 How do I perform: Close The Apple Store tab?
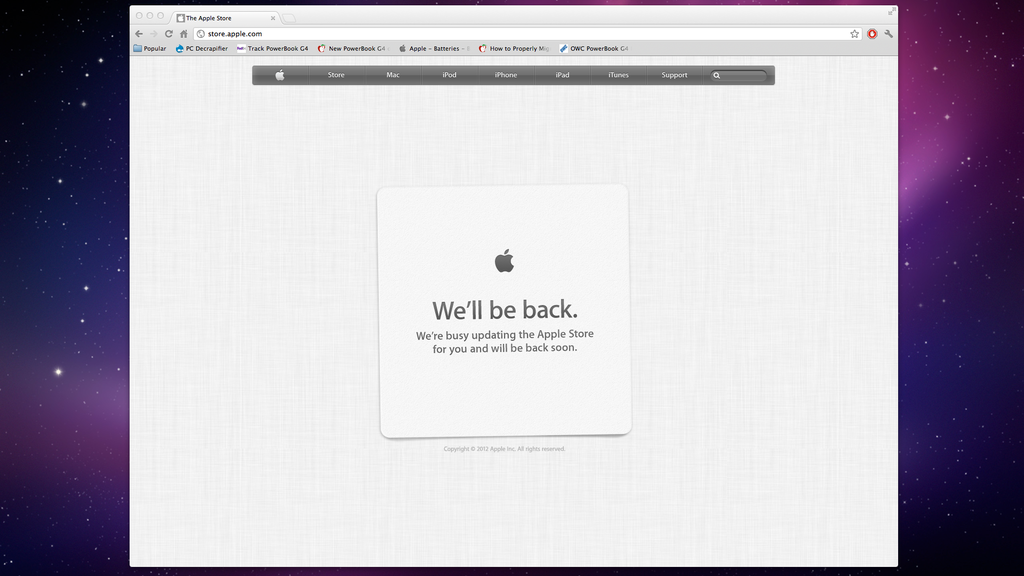click(273, 18)
